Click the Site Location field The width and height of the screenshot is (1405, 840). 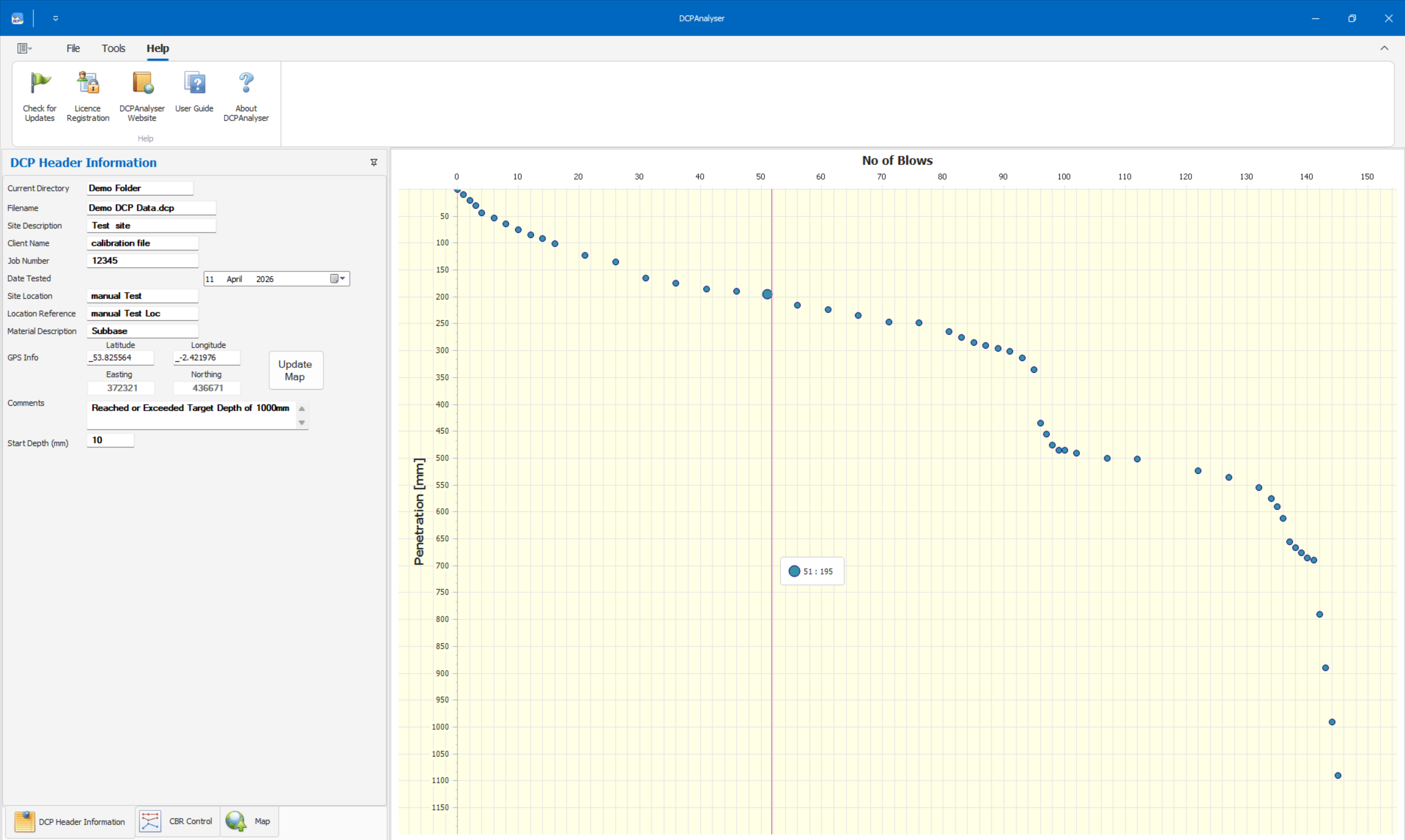[143, 295]
